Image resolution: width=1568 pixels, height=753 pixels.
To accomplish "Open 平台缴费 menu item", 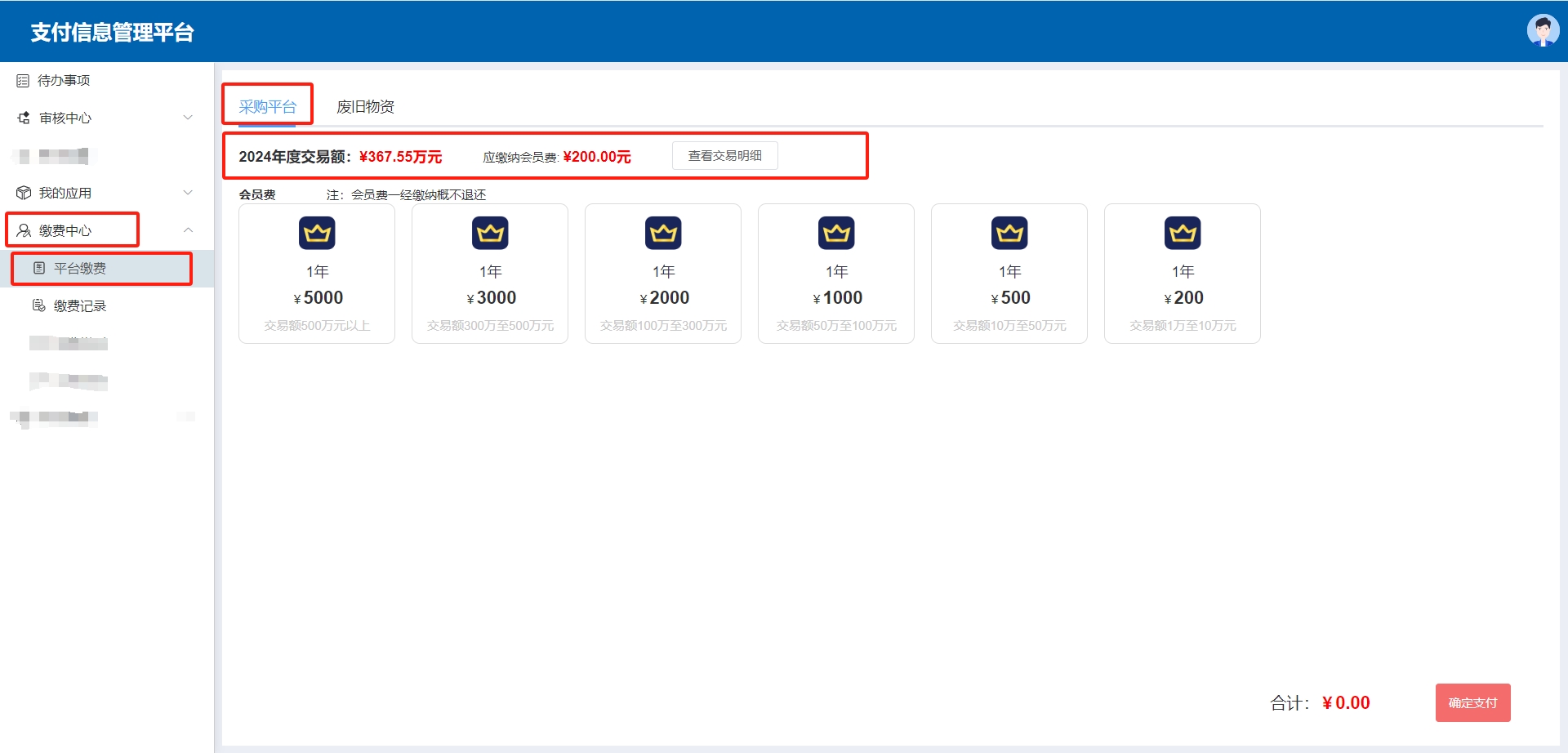I will click(x=80, y=268).
